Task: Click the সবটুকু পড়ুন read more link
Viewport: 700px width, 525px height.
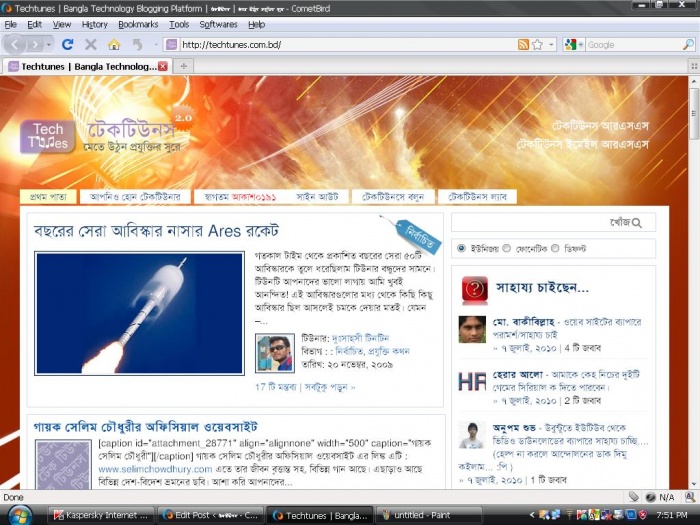Action: tap(329, 387)
